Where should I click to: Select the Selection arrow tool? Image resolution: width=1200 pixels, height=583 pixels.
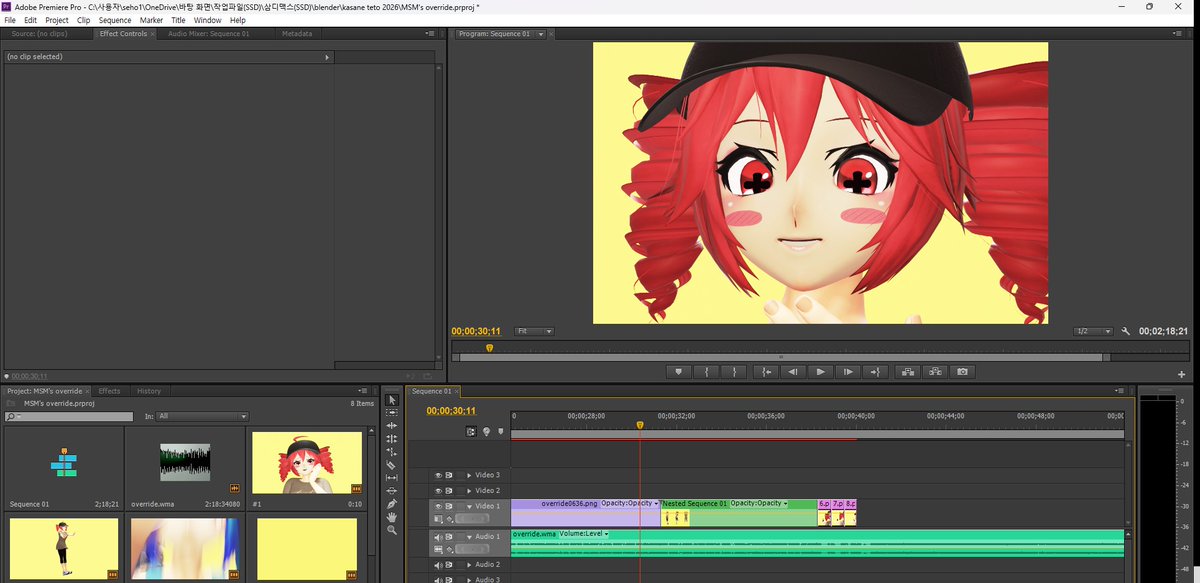pyautogui.click(x=391, y=400)
